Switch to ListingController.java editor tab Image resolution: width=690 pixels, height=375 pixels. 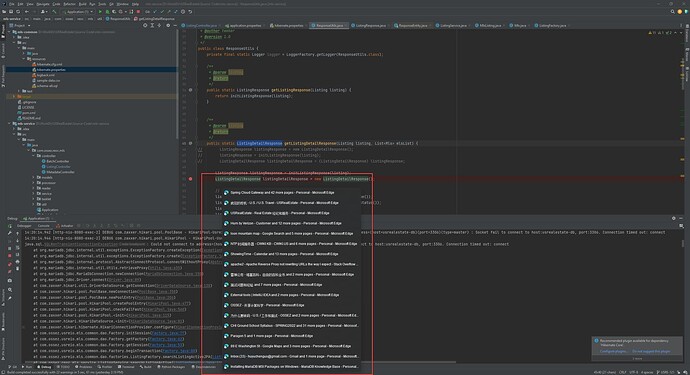point(201,26)
